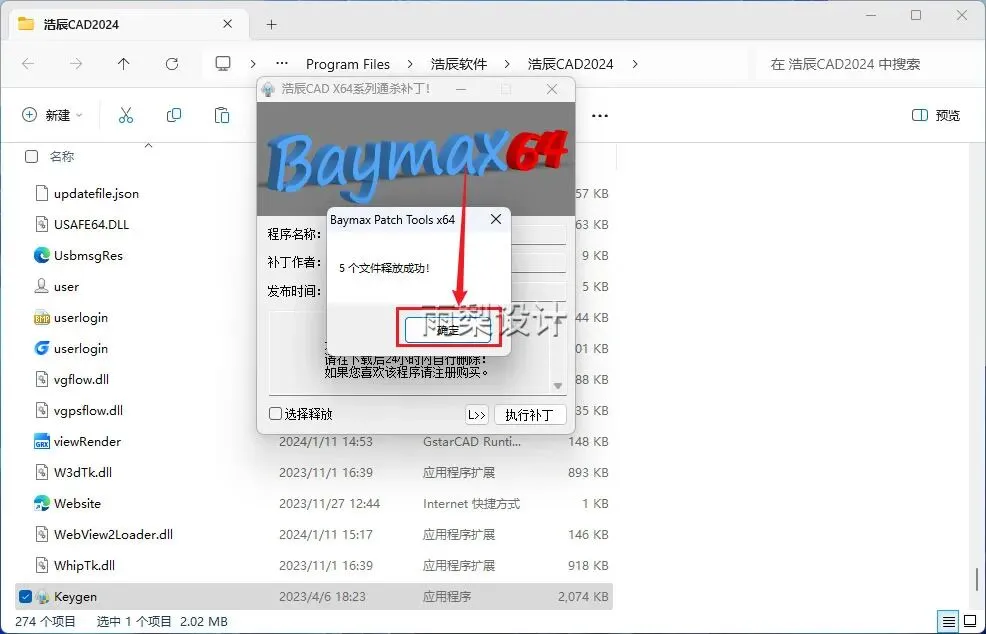Viewport: 986px width, 634px height.
Task: Expand chevron after 浩辰CAD2024 in breadcrumb
Action: tap(635, 64)
